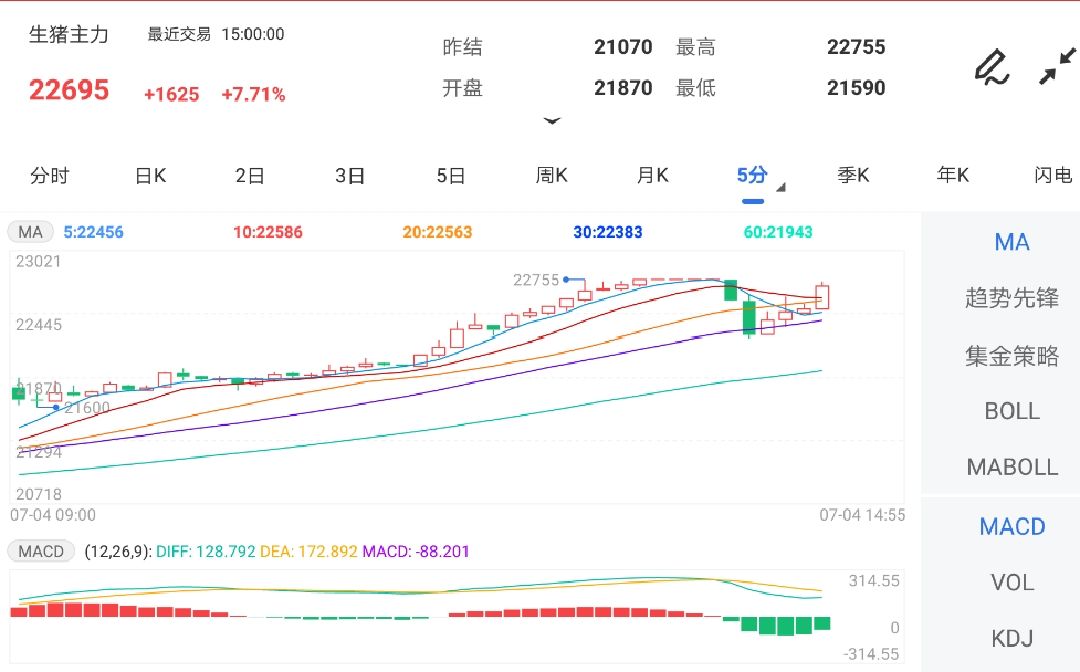Choose BOLL indicator in the sidebar
Image resolution: width=1080 pixels, height=672 pixels.
tap(1012, 411)
